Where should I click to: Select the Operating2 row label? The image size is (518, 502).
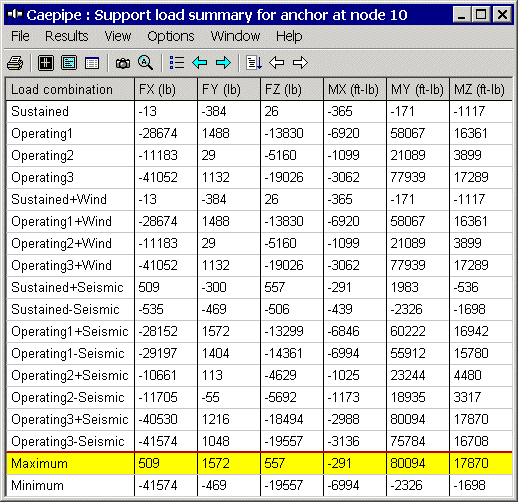point(42,155)
